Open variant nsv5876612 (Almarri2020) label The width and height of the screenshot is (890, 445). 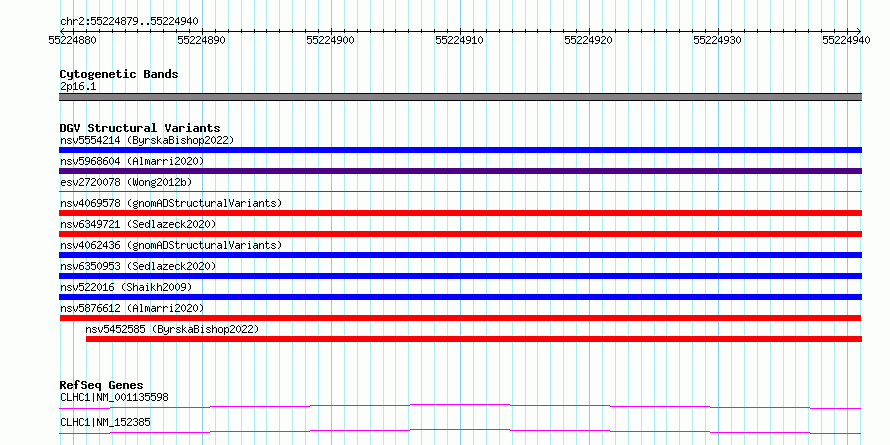(132, 308)
